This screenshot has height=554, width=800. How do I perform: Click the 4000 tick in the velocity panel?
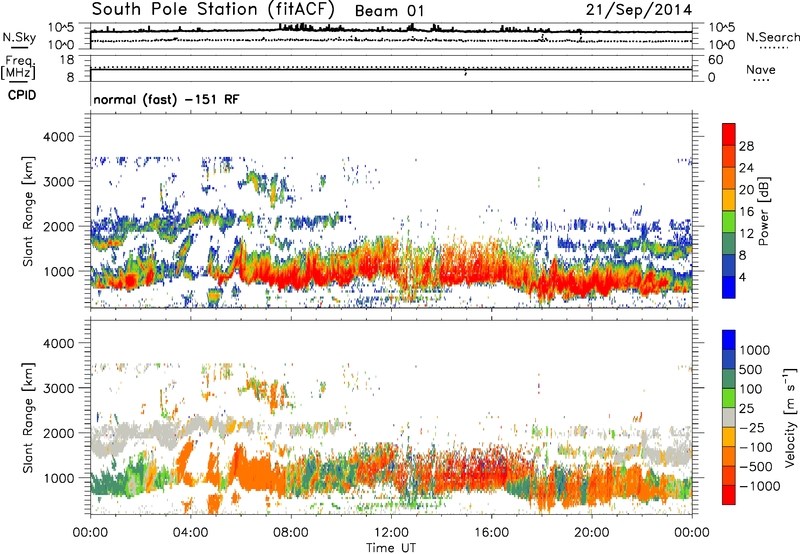(x=59, y=343)
